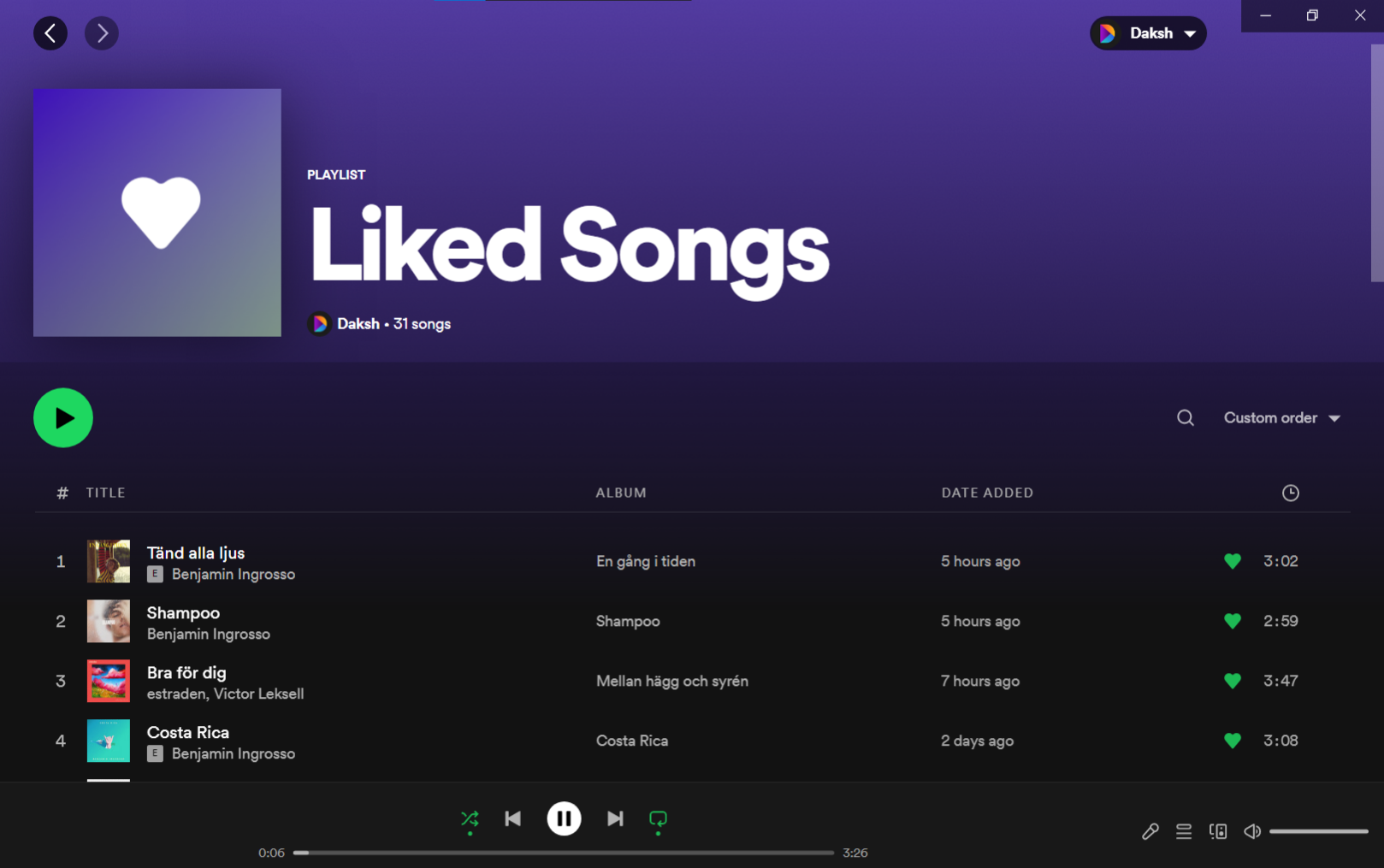This screenshot has width=1384, height=868.
Task: Search within the playlist using the magnifier
Action: coord(1186,418)
